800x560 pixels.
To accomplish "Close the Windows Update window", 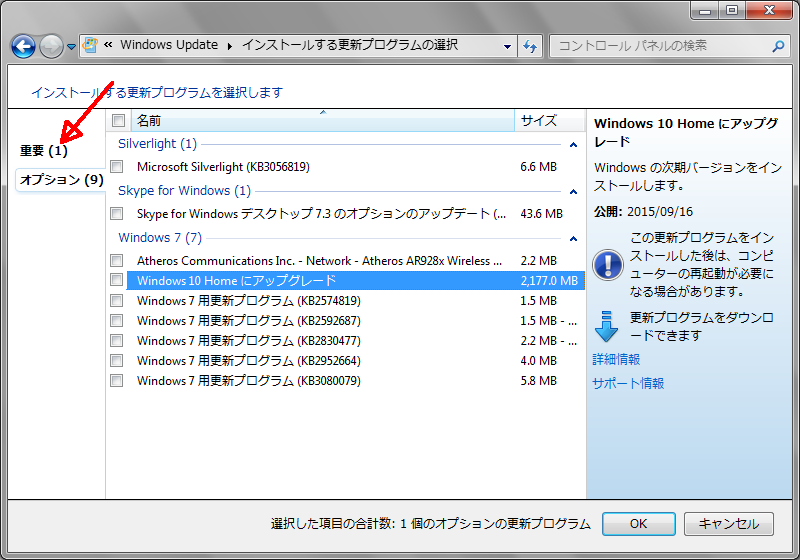I will coord(769,10).
